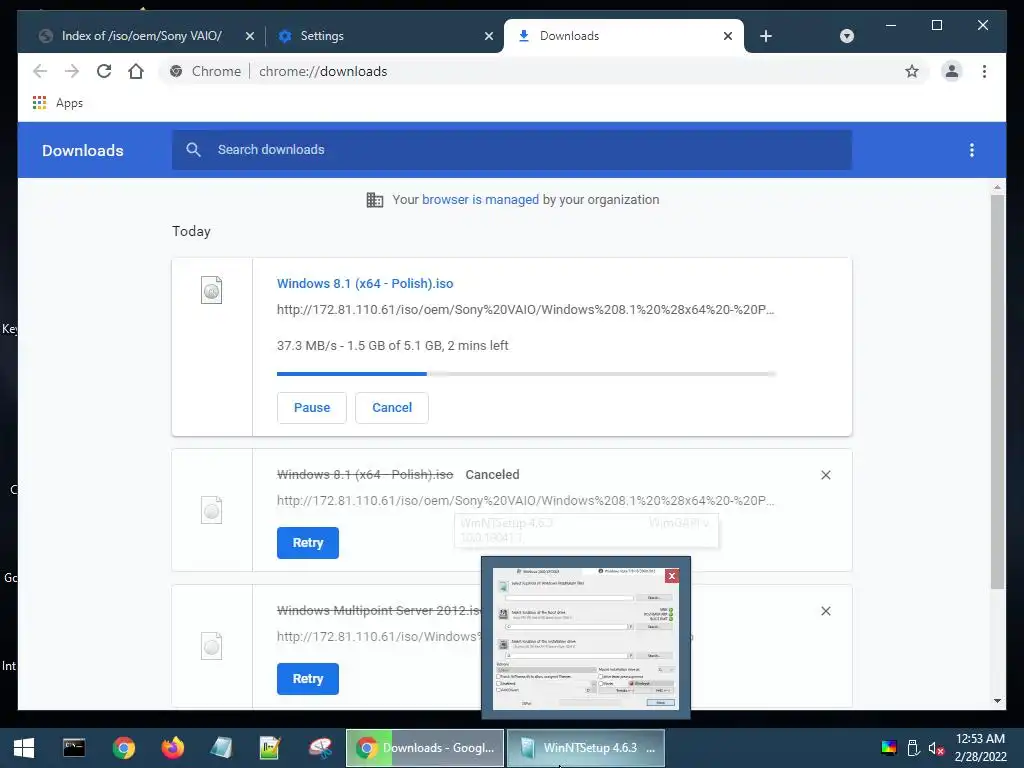Close the Settings tab
The image size is (1024, 768).
[x=488, y=36]
